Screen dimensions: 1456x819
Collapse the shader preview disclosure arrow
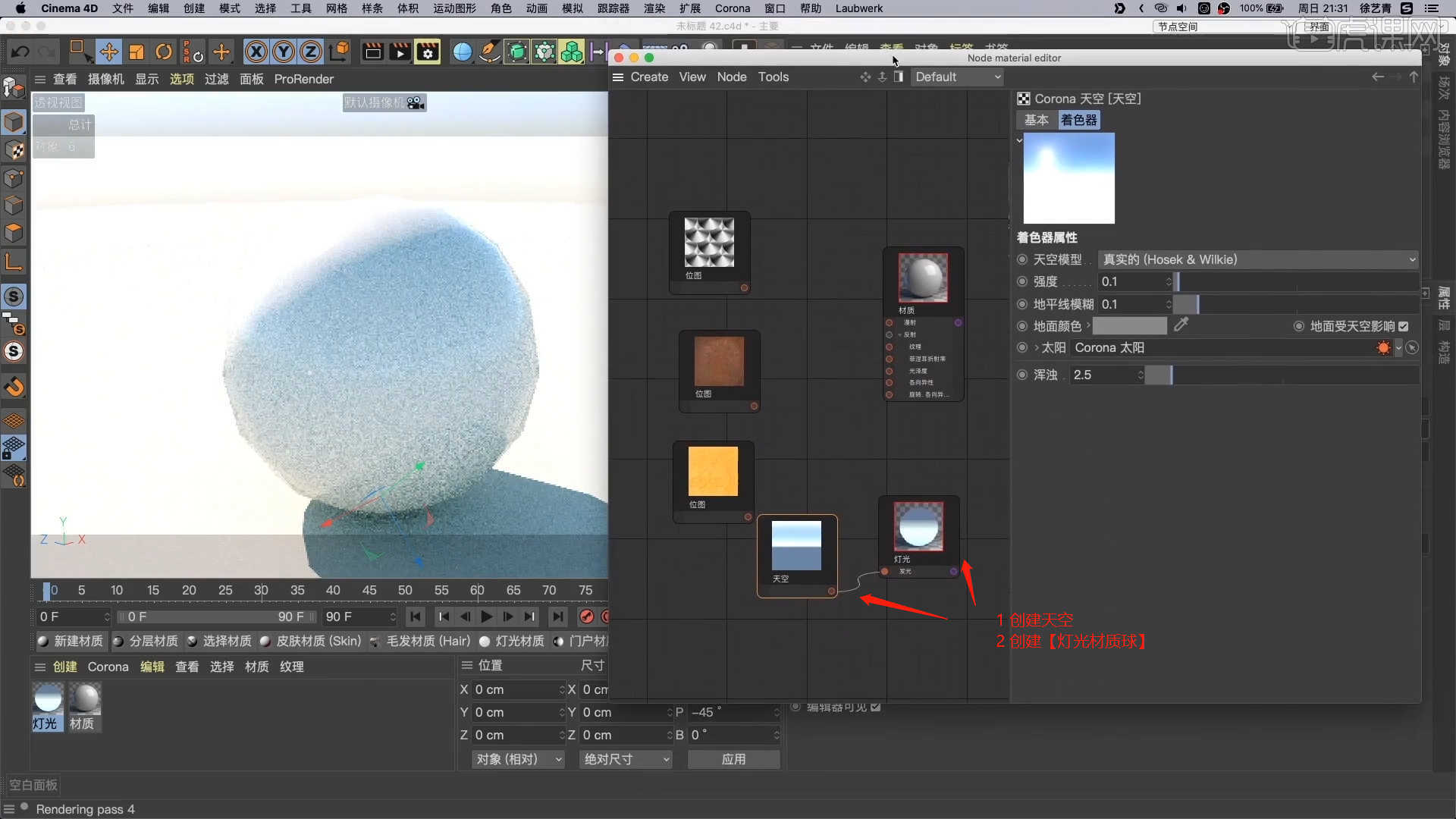pos(1019,140)
